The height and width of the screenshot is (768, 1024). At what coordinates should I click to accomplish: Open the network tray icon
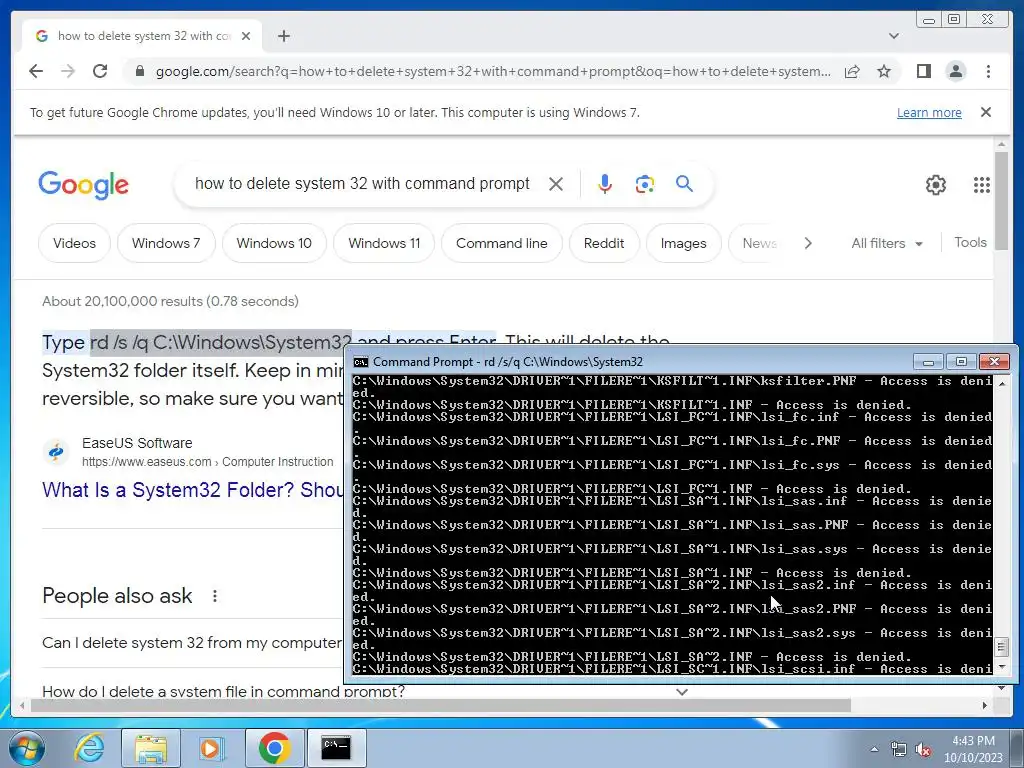(x=899, y=749)
